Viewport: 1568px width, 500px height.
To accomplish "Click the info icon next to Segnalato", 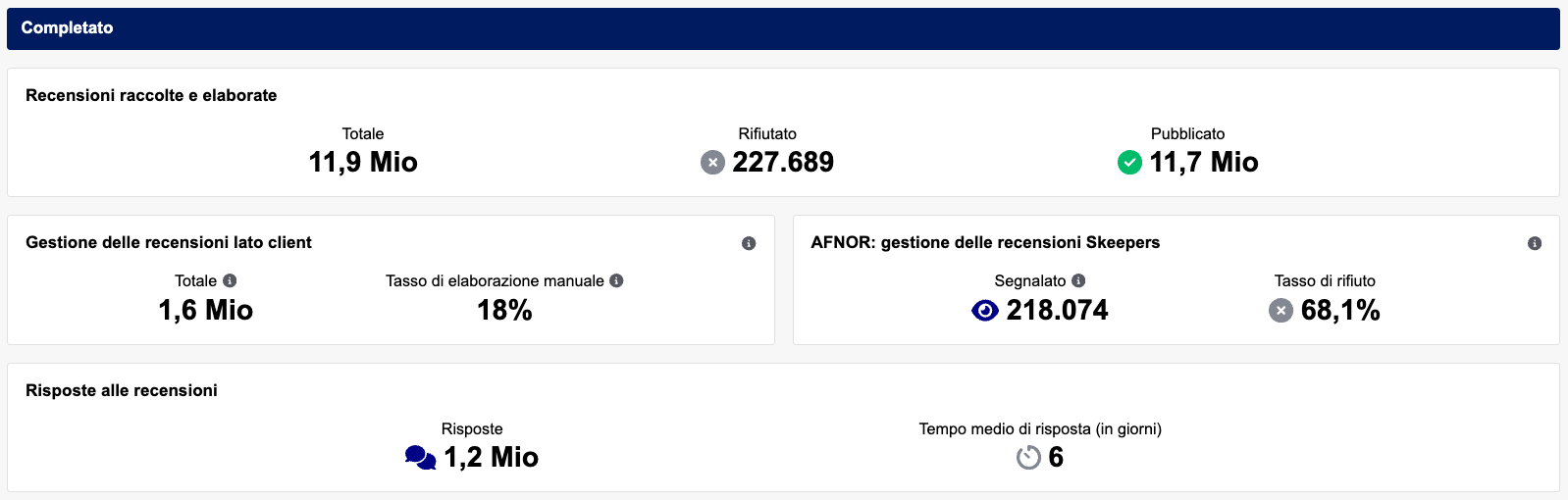I will 1078,280.
